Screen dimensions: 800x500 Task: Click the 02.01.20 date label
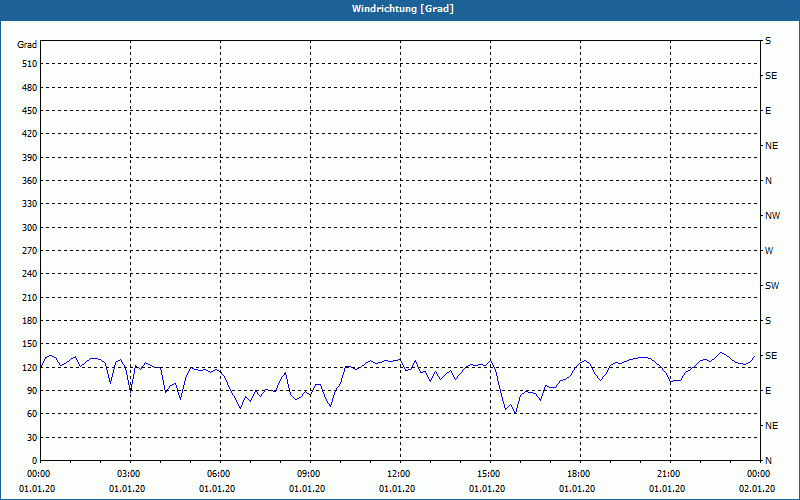pyautogui.click(x=757, y=489)
